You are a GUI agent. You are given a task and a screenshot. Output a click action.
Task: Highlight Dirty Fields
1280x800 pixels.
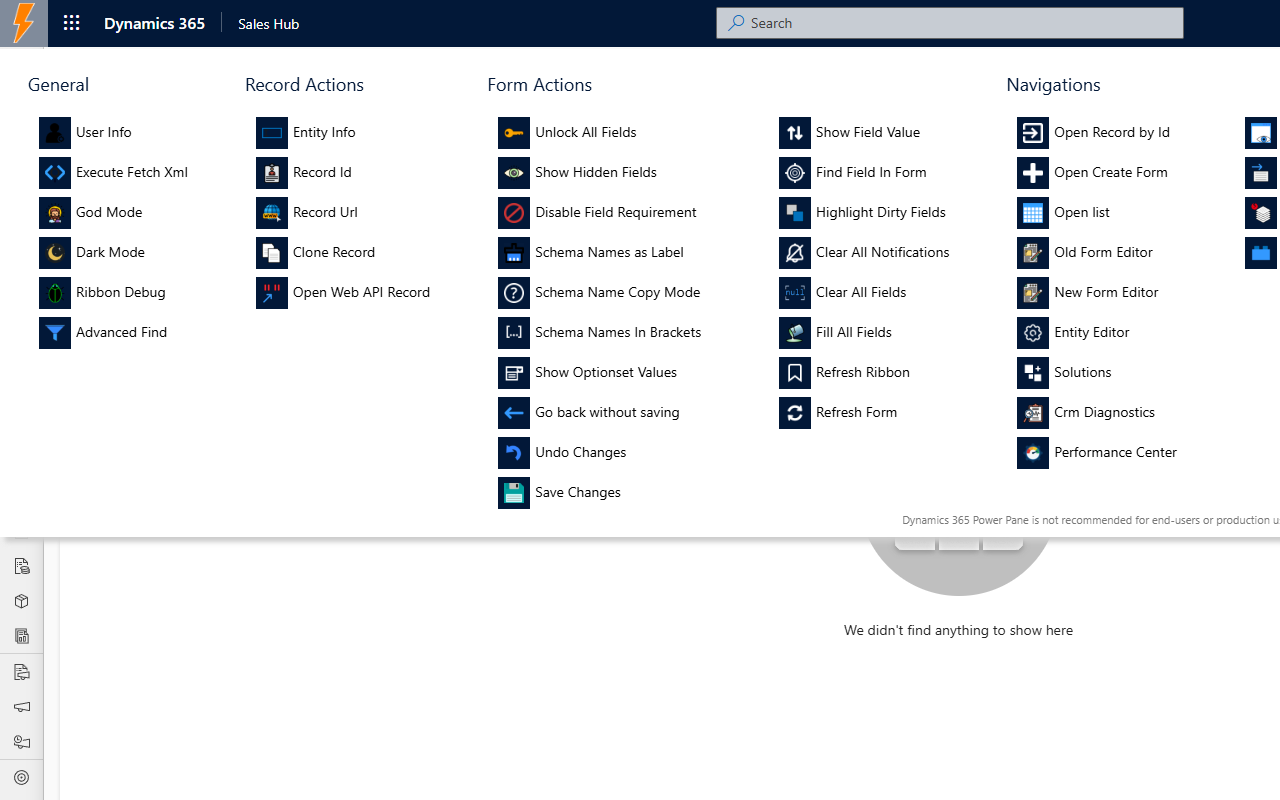[881, 212]
